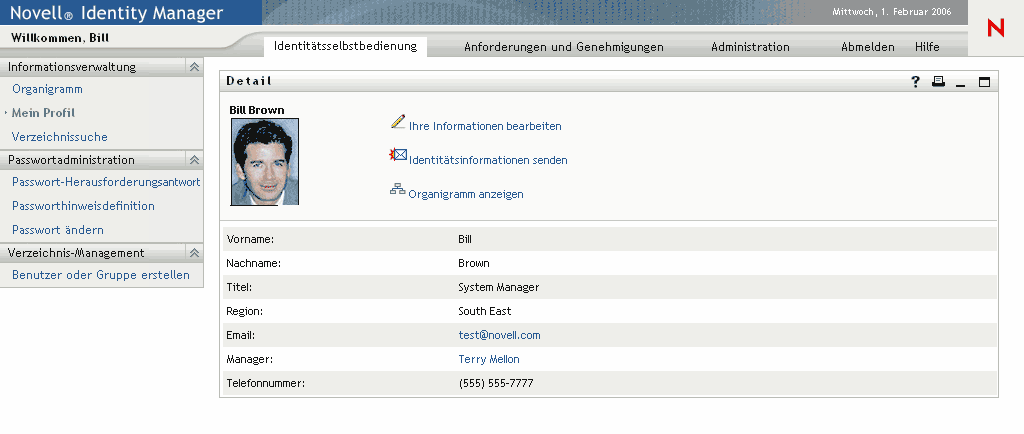
Task: Click Identitätsinformationen senden link
Action: point(488,161)
